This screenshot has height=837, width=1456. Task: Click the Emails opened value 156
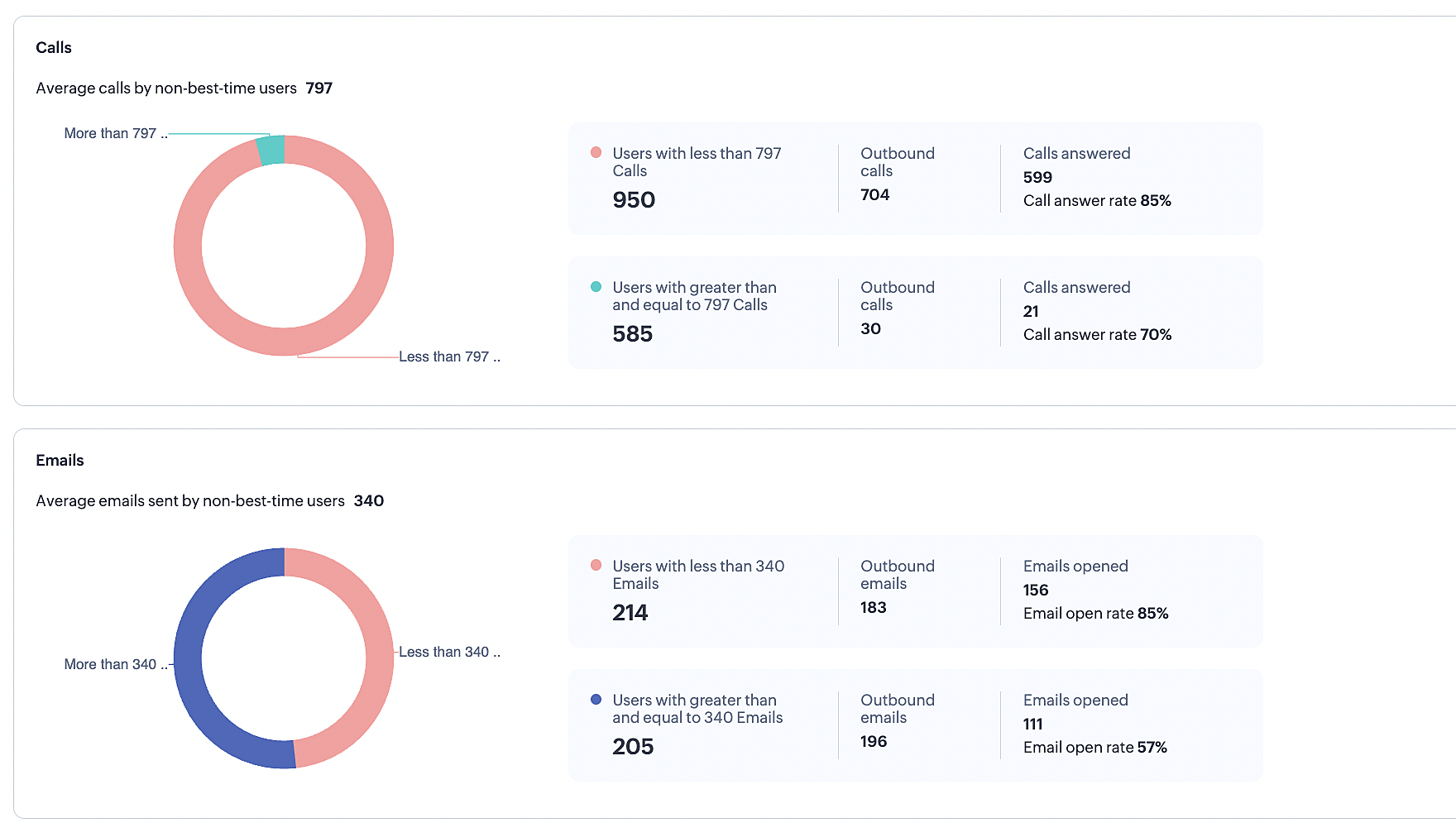click(x=1036, y=590)
